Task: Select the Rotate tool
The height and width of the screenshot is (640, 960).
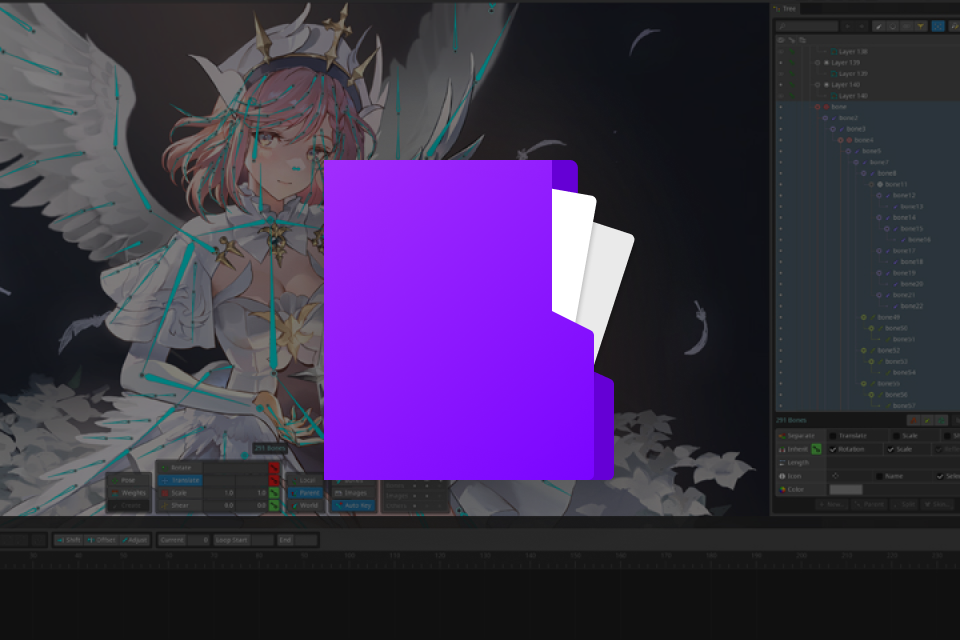Action: (x=180, y=468)
